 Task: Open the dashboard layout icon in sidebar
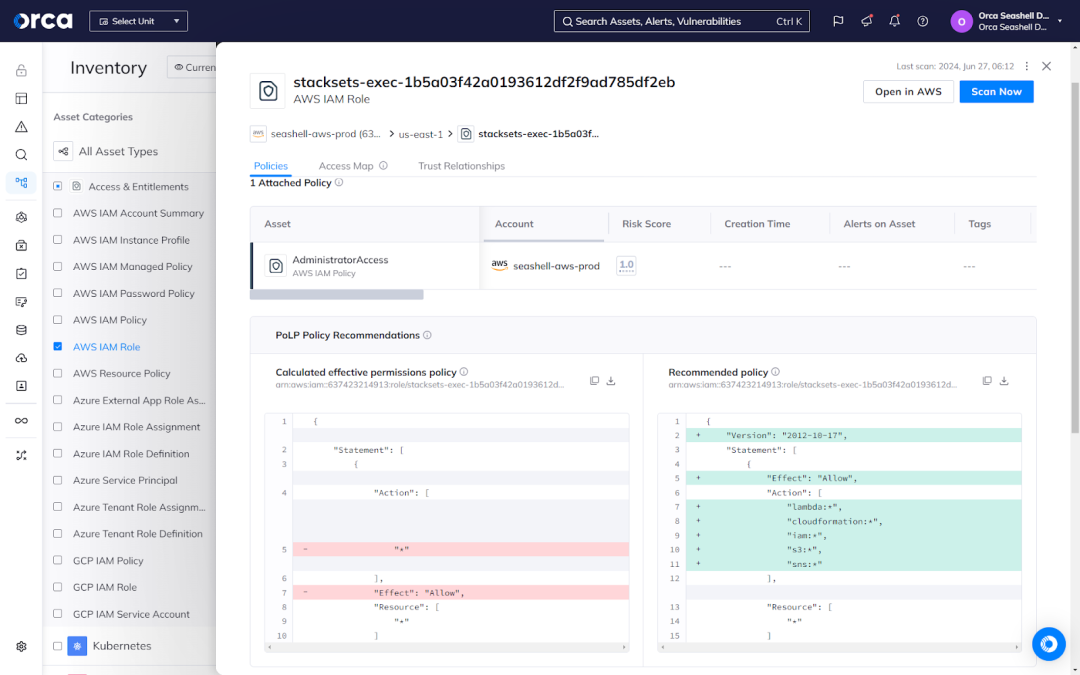tap(21, 98)
